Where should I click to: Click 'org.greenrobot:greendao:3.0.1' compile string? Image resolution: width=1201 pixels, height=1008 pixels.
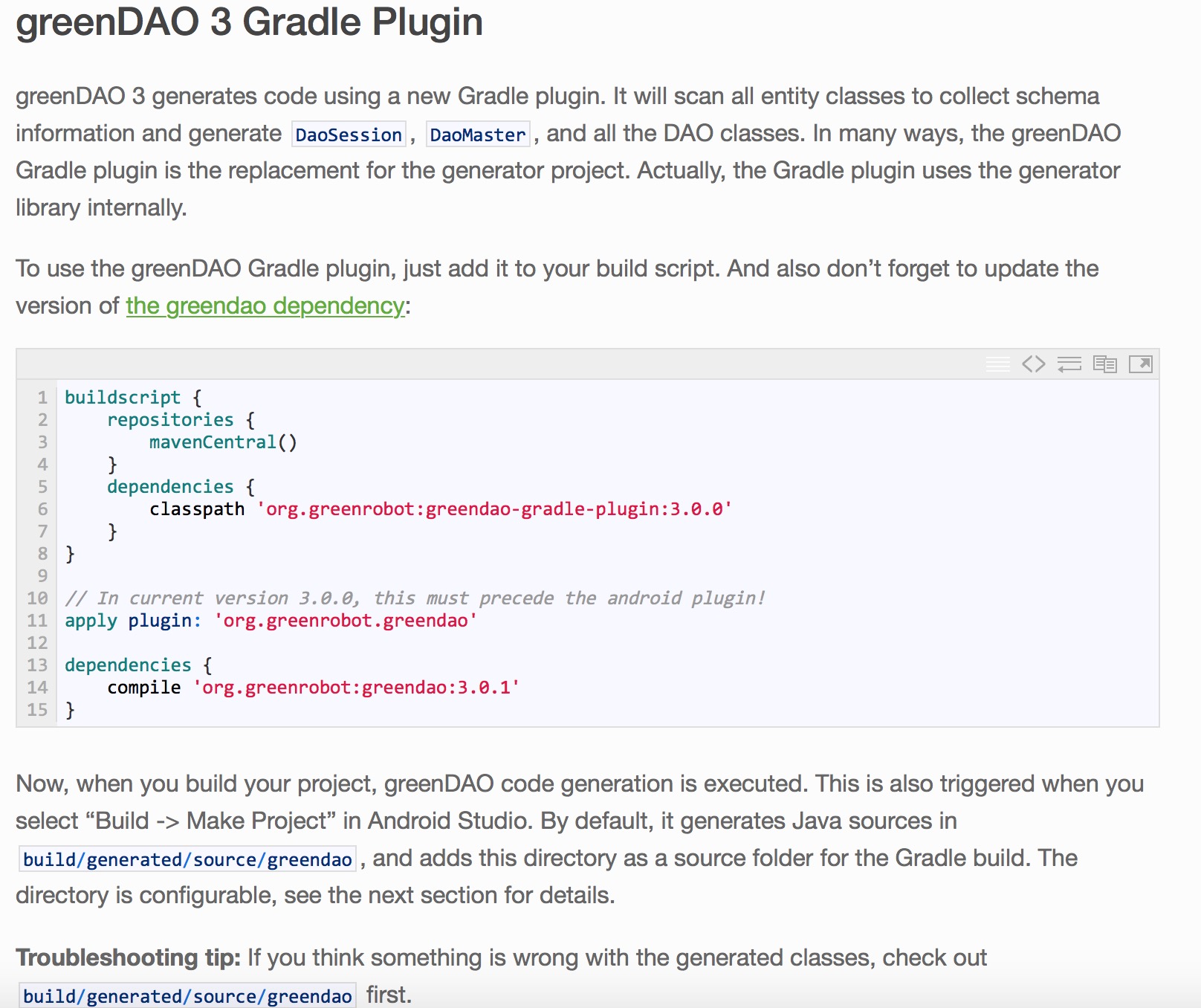[356, 688]
